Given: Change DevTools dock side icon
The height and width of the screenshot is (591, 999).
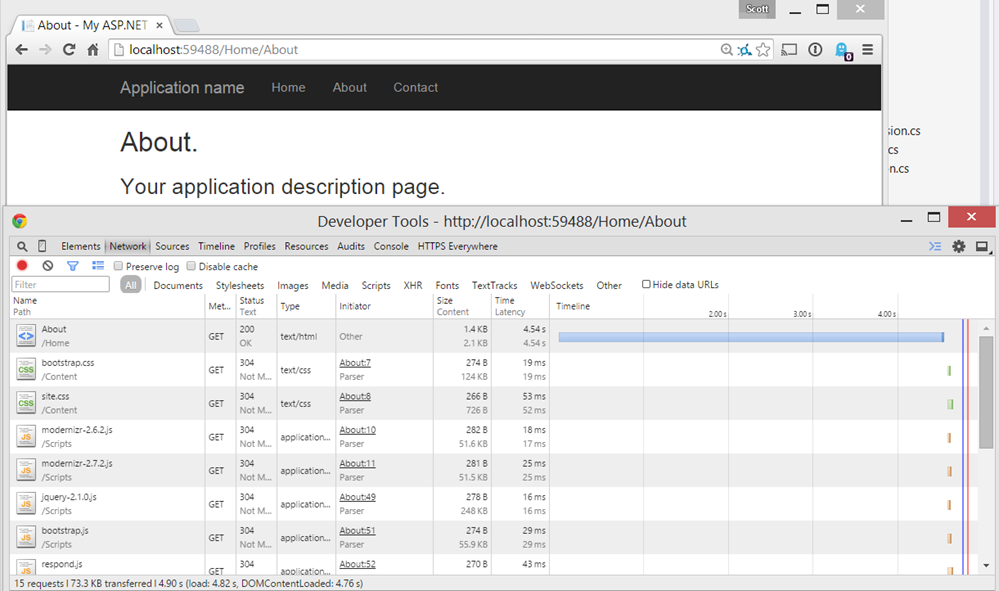Looking at the screenshot, I should pyautogui.click(x=982, y=246).
